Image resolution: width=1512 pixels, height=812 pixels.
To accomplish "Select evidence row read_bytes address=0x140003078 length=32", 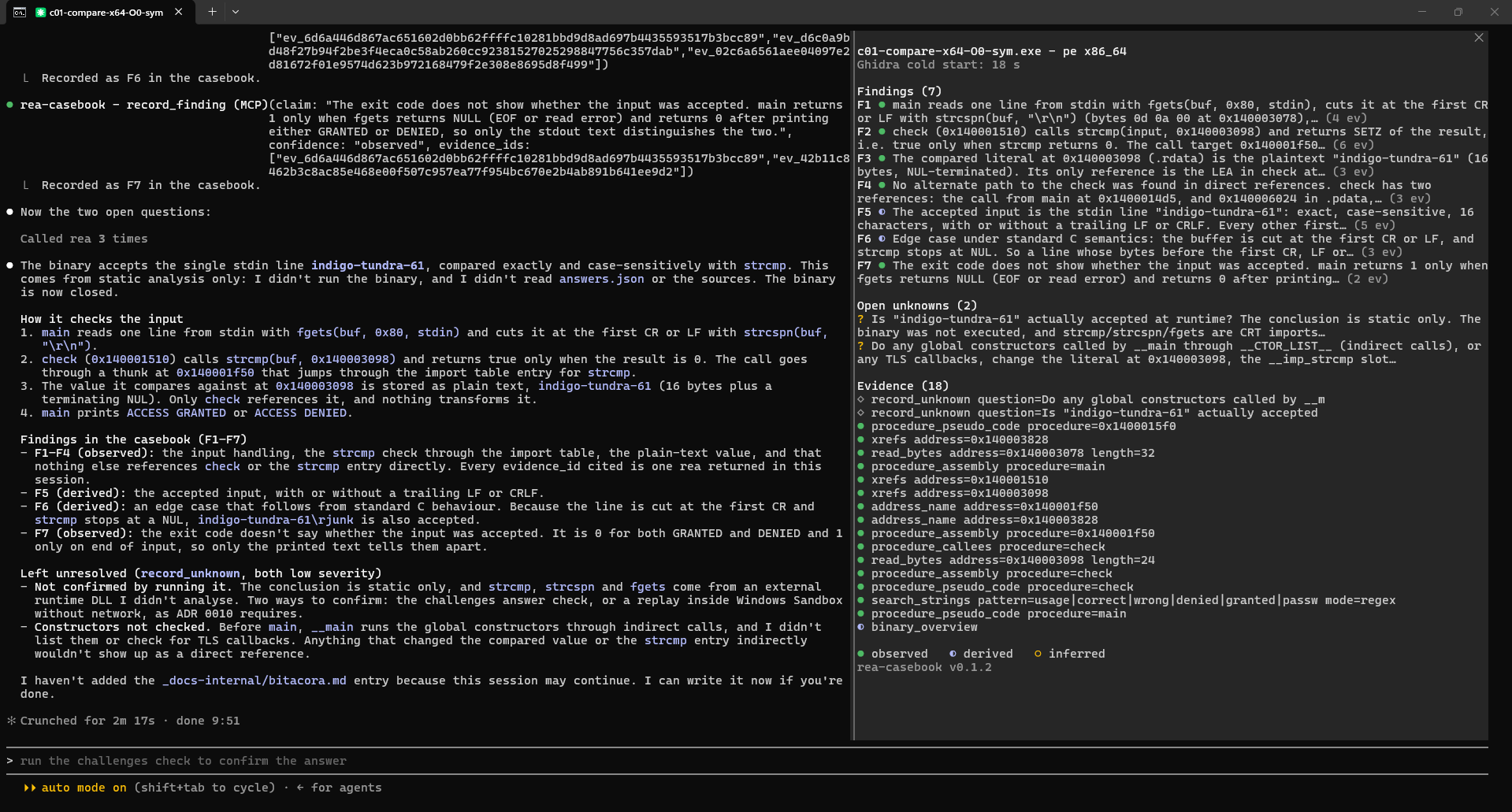I will click(x=1006, y=453).
